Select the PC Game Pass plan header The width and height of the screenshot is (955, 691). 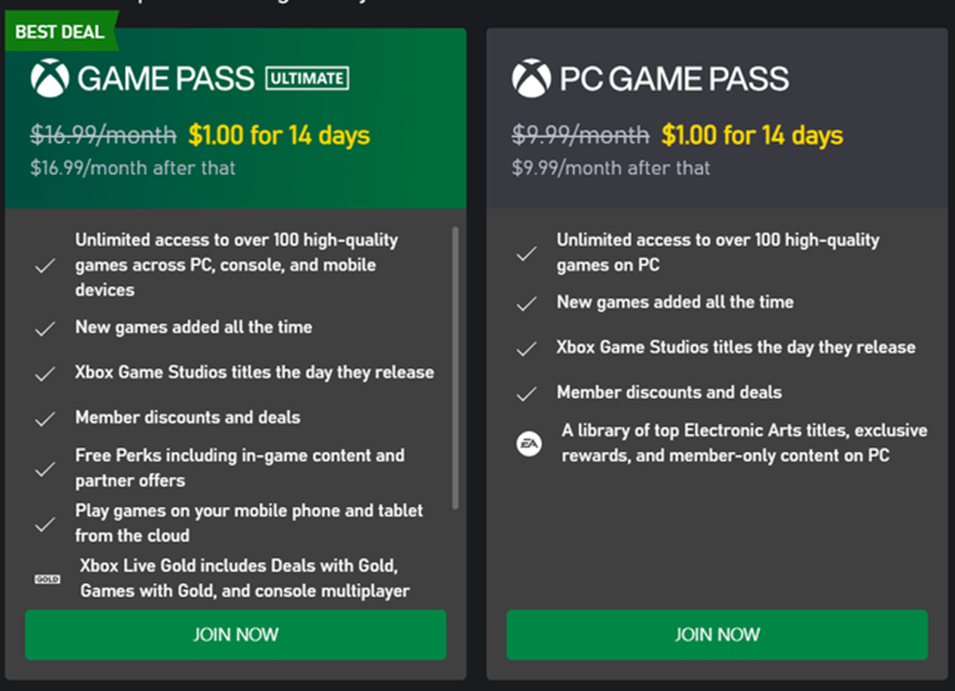click(674, 78)
